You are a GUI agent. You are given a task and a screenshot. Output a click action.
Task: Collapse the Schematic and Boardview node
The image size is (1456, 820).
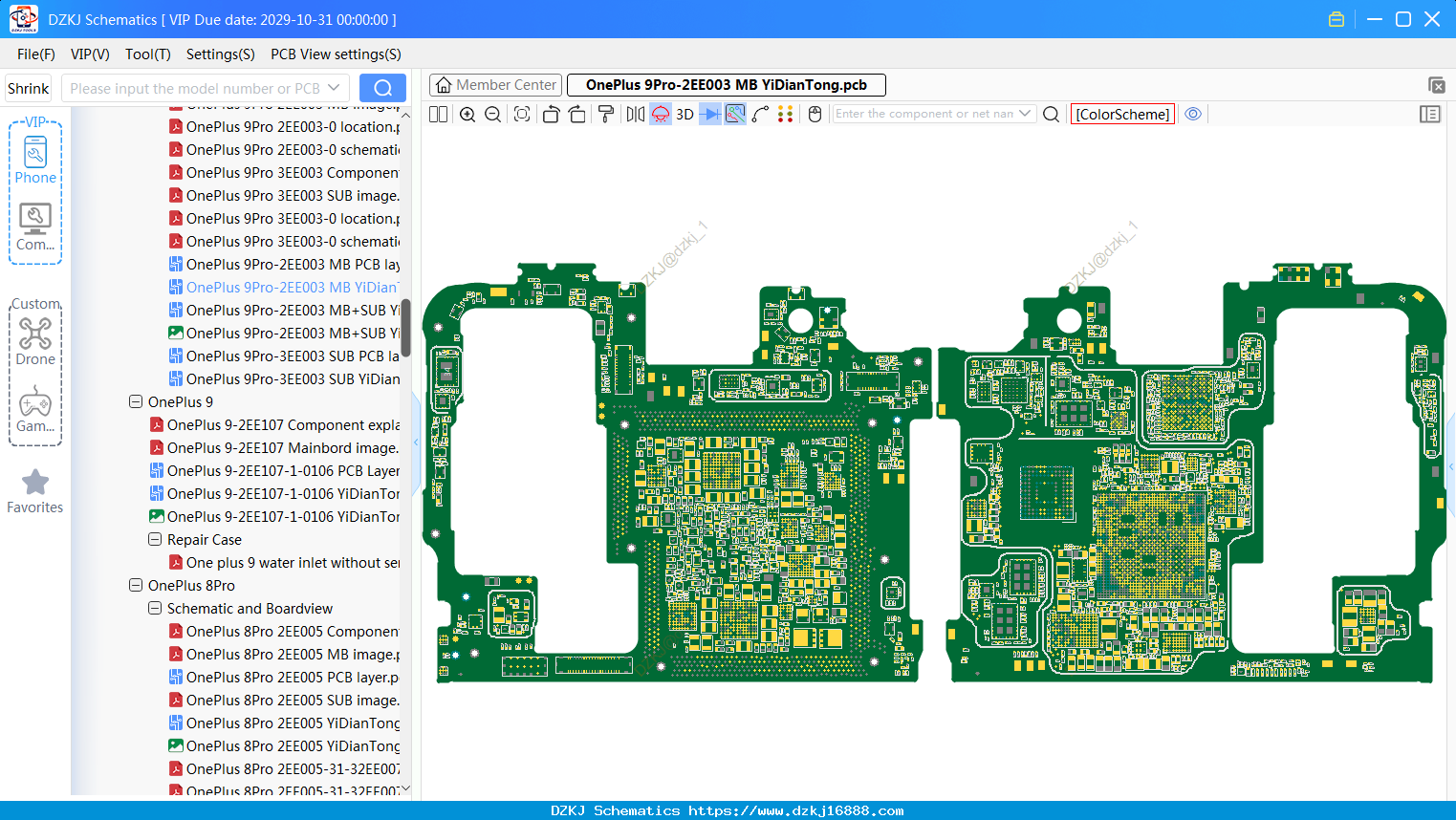(155, 609)
